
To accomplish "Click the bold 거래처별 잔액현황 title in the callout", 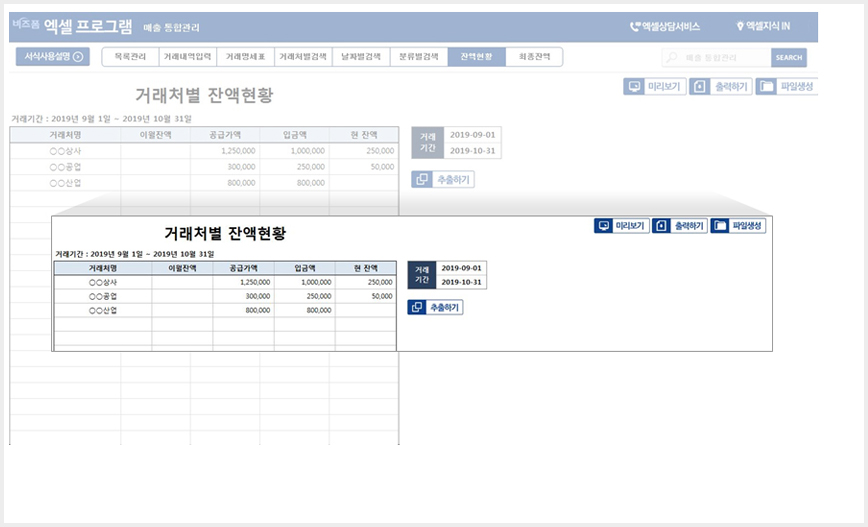I will pyautogui.click(x=225, y=233).
